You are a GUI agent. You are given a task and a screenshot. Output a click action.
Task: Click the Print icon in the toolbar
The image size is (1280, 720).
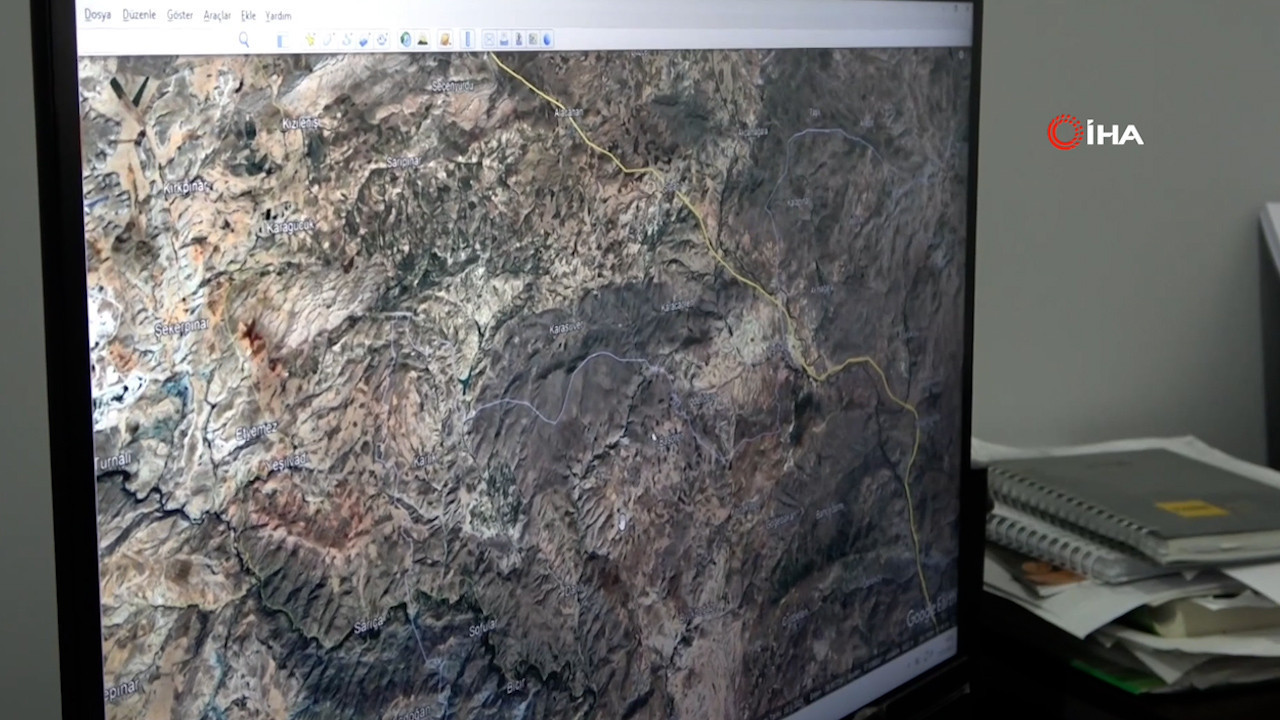(504, 40)
